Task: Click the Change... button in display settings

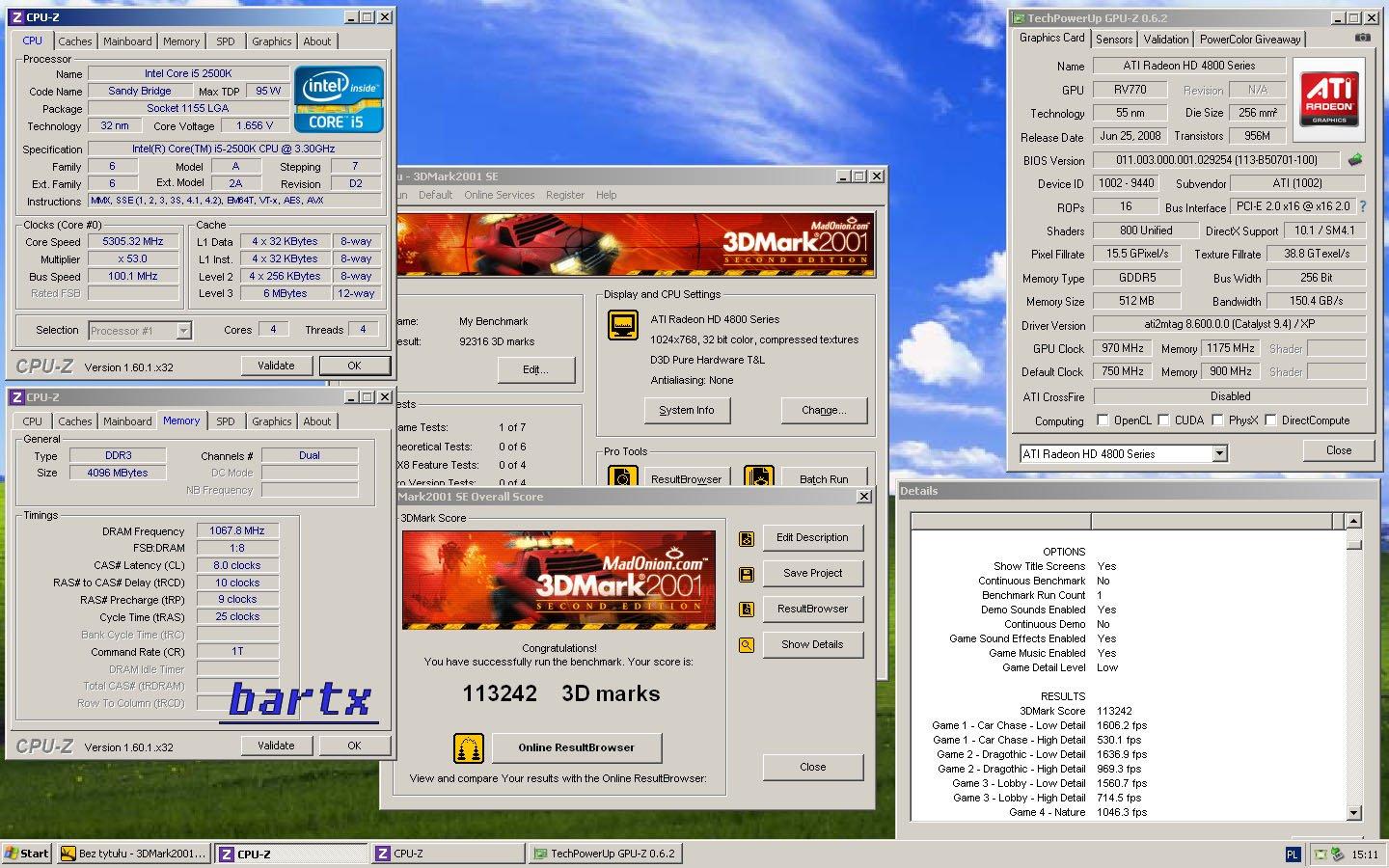Action: (x=824, y=410)
